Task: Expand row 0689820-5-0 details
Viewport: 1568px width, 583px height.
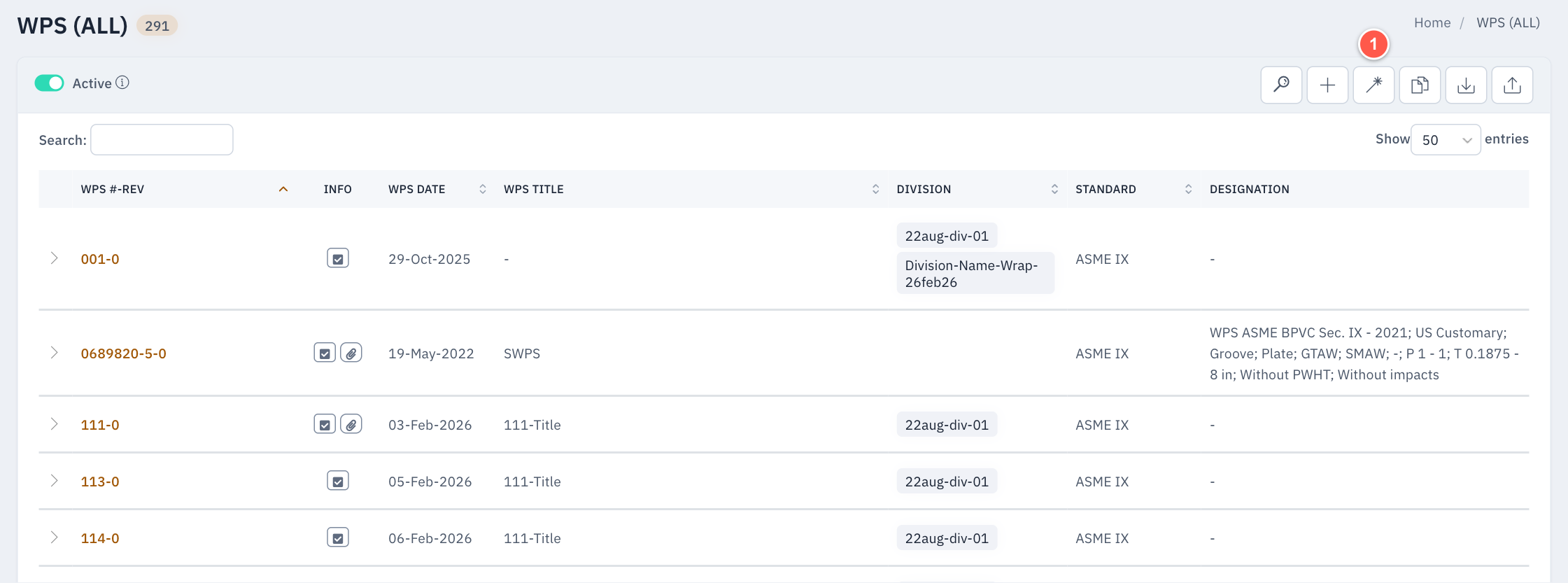Action: coord(54,353)
